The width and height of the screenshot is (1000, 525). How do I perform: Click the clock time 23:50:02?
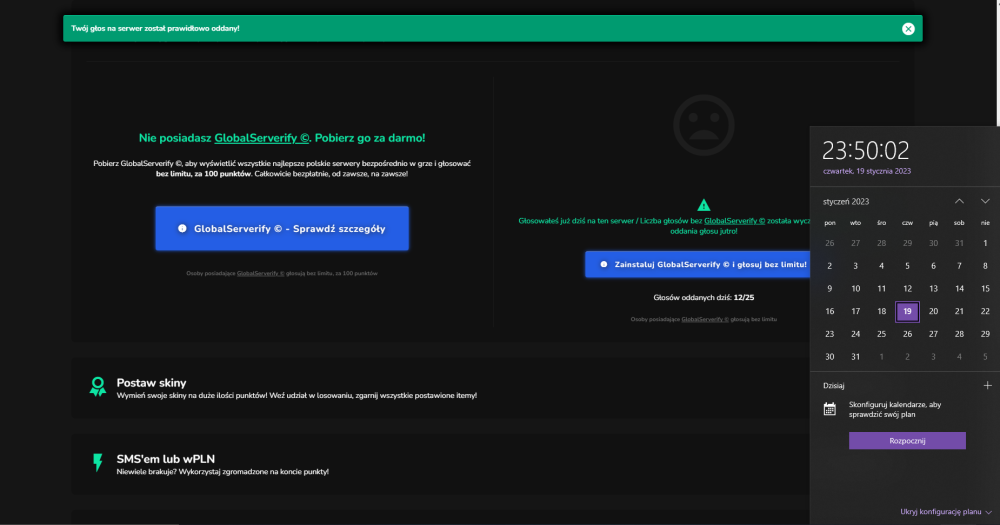(x=865, y=151)
